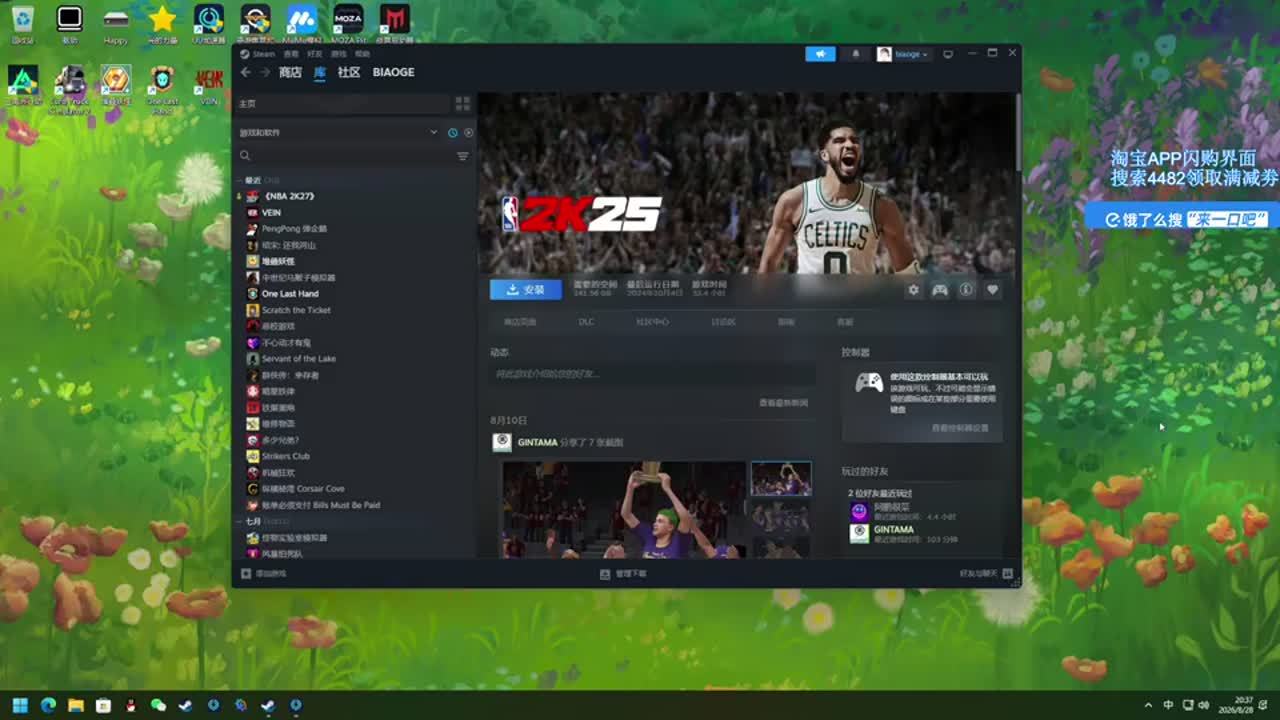Open GINTAMA's avatar in friends who played
This screenshot has height=720, width=1280.
tap(859, 534)
